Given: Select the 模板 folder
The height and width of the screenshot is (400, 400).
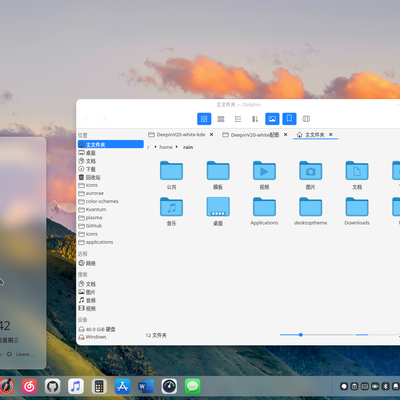Looking at the screenshot, I should [218, 175].
